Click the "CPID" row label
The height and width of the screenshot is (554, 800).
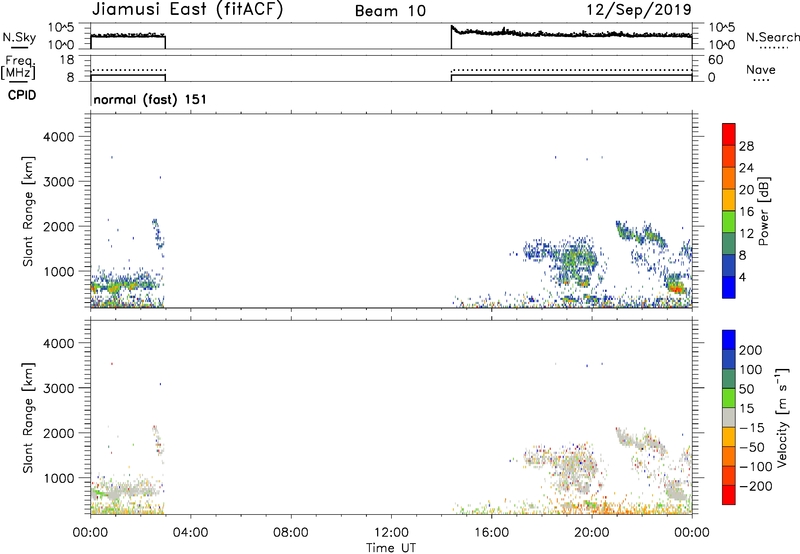point(22,95)
